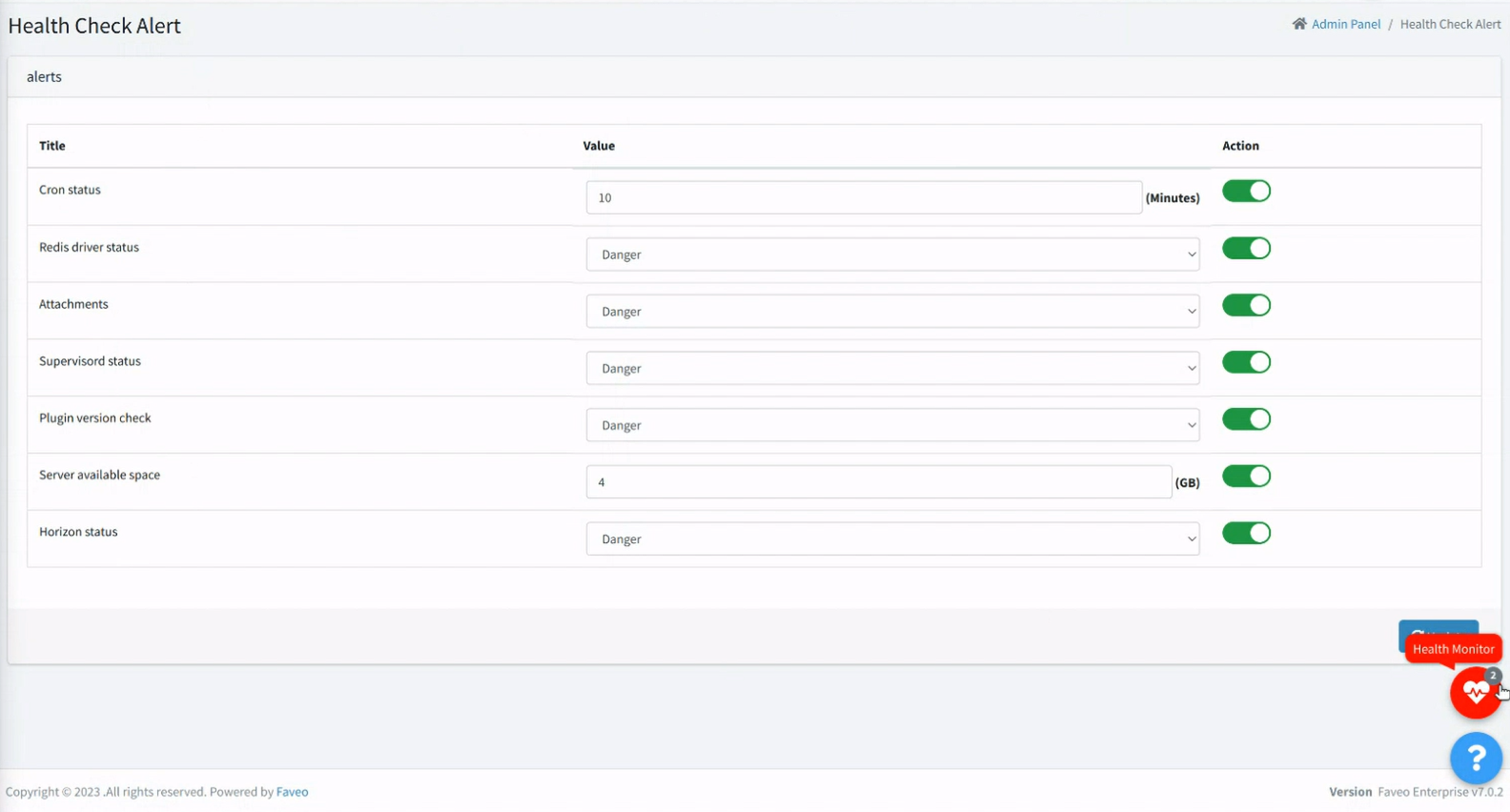Click the blue update button
Image resolution: width=1510 pixels, height=812 pixels.
[1439, 629]
